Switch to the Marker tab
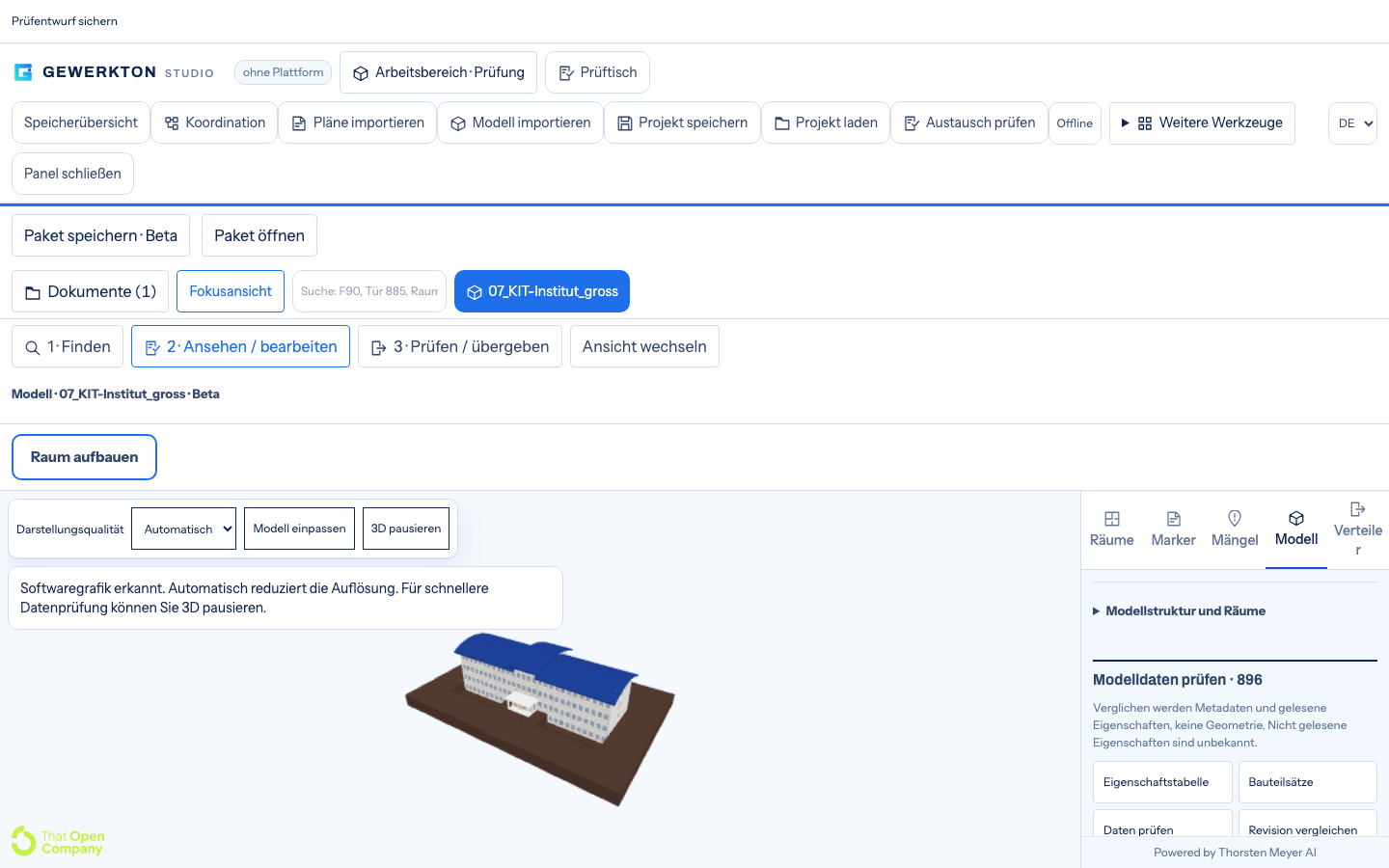 click(1174, 529)
